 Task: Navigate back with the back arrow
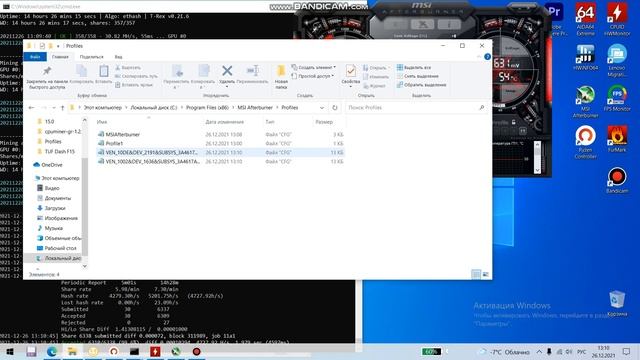tap(31, 108)
